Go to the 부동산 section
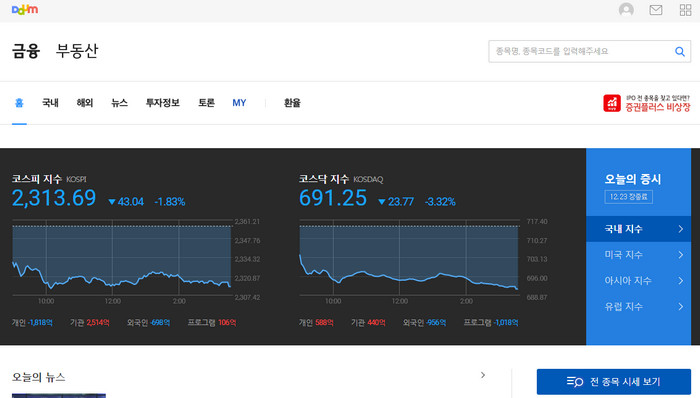 click(77, 51)
